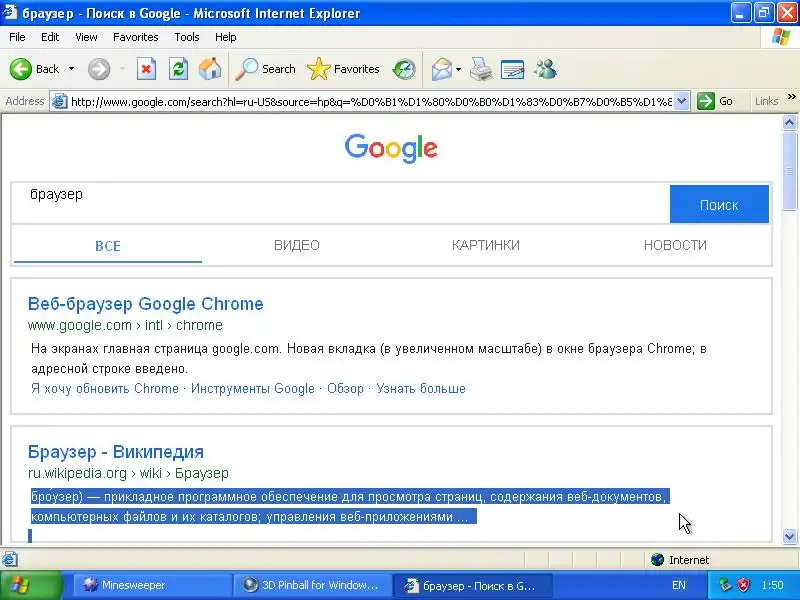Expand the address bar dropdown list
Viewport: 800px width, 600px height.
click(682, 101)
